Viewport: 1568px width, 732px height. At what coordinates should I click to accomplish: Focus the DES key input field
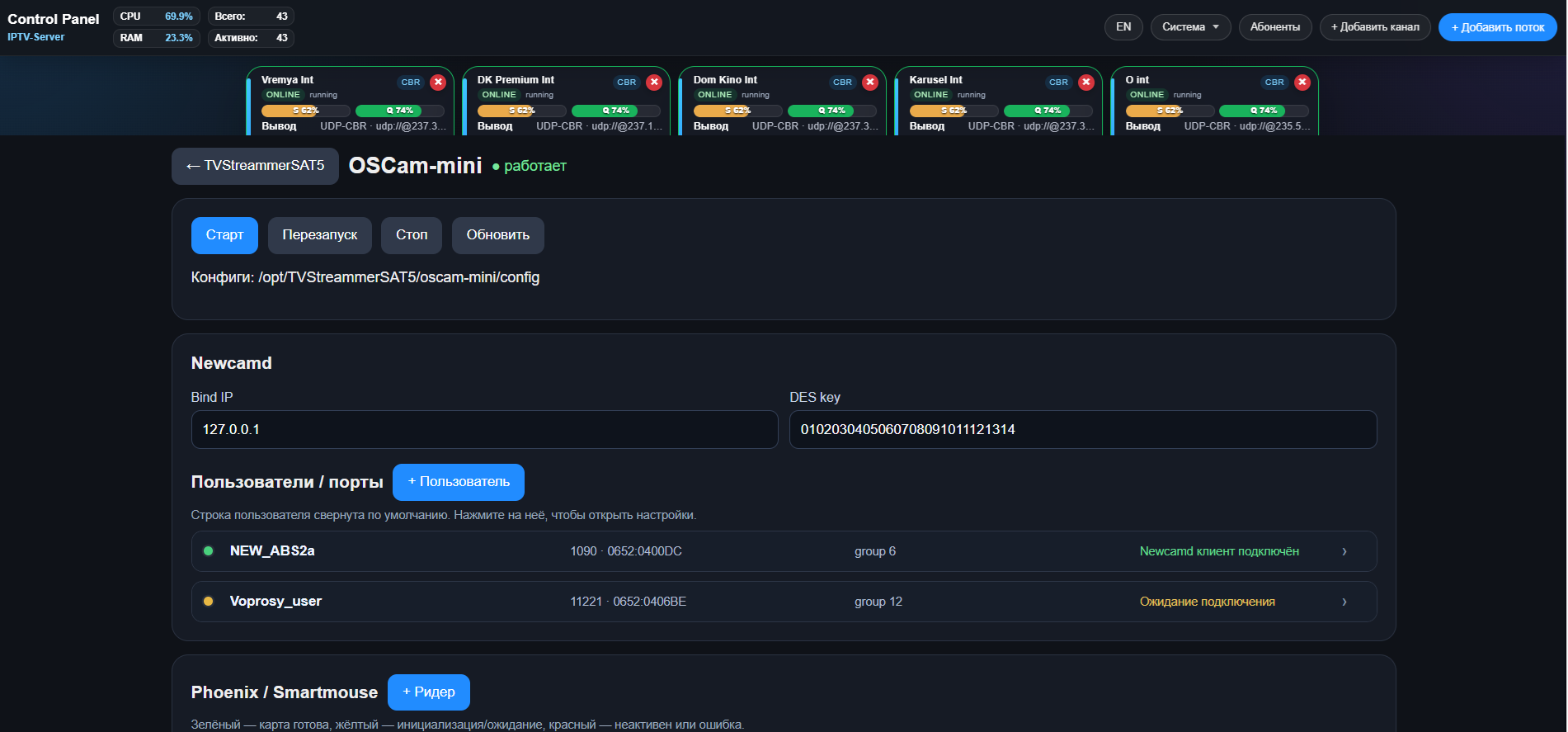1083,430
